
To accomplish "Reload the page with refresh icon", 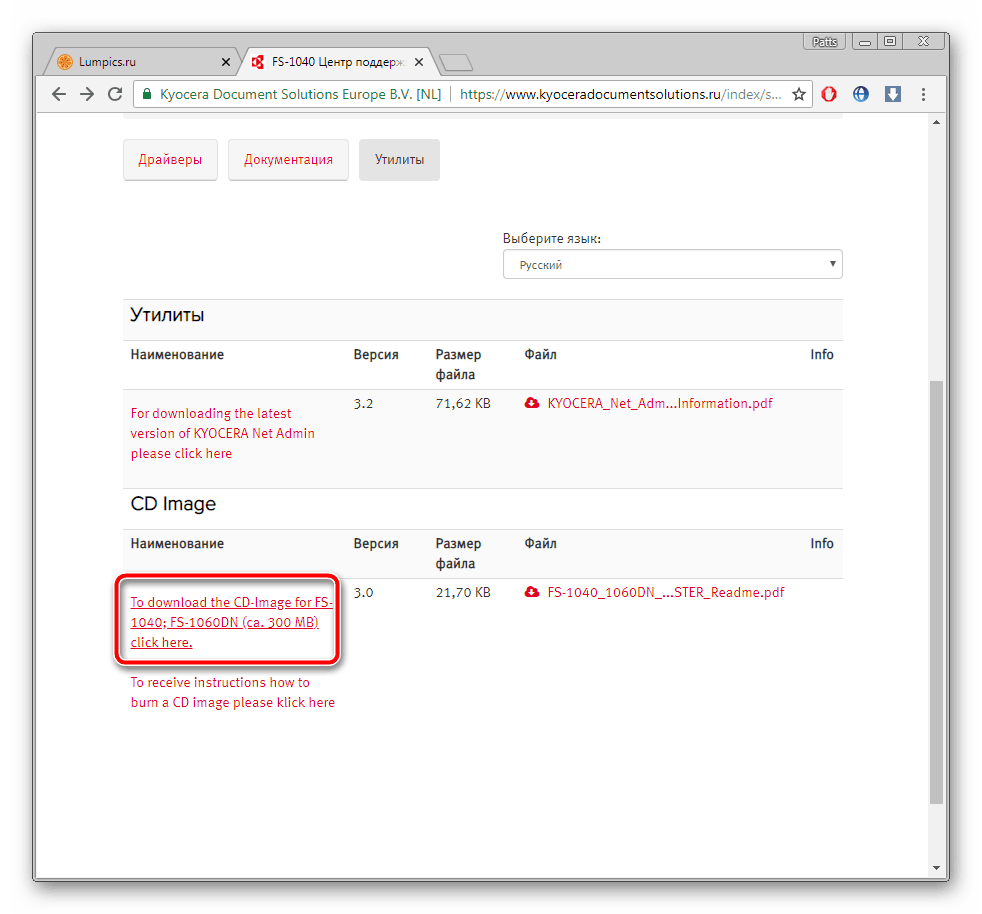I will click(x=115, y=94).
